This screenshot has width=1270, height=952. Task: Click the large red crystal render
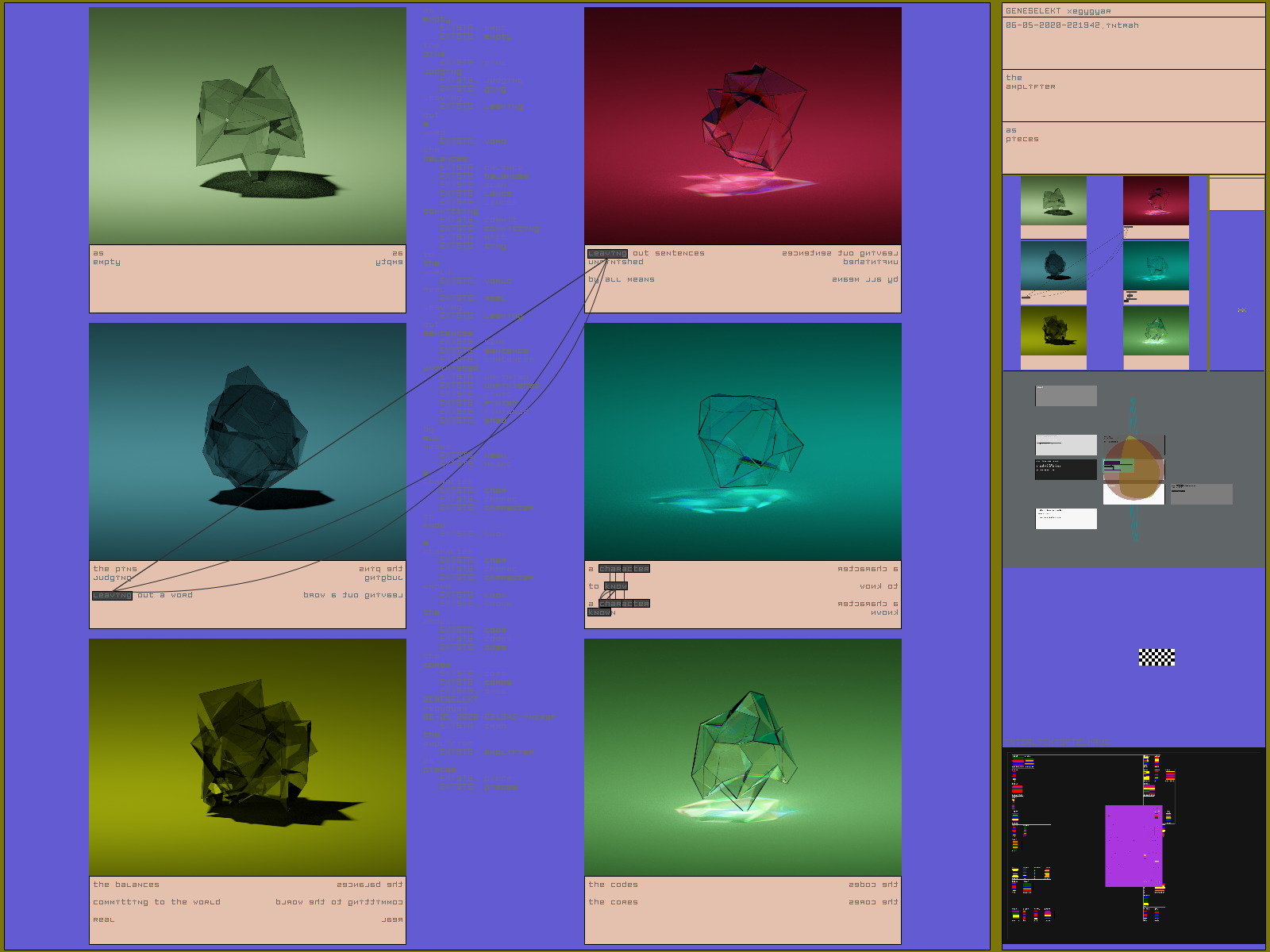pos(742,125)
